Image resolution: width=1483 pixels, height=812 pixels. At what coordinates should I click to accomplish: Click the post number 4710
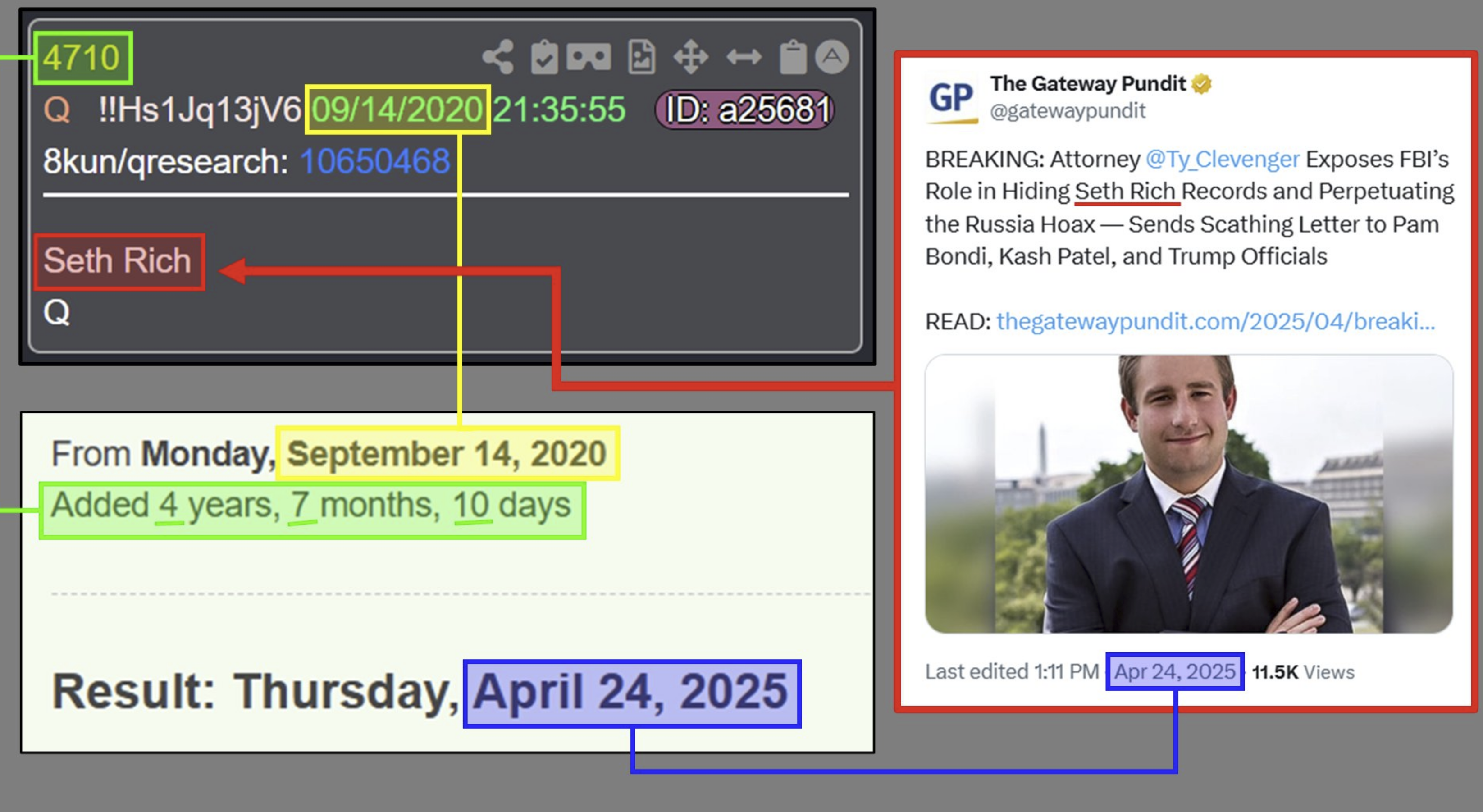82,58
